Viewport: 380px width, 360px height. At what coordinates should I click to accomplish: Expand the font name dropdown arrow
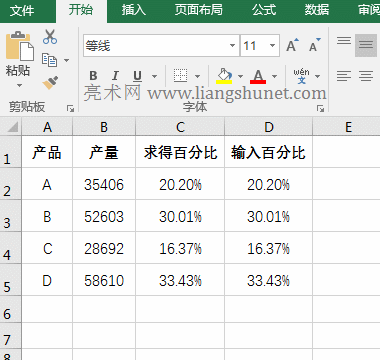click(233, 46)
